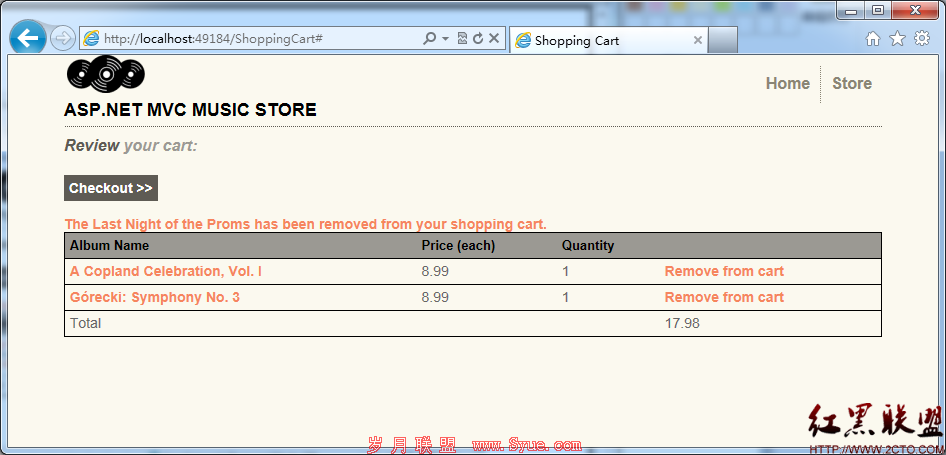Minimize the browser window
This screenshot has height=455, width=946.
[x=852, y=10]
